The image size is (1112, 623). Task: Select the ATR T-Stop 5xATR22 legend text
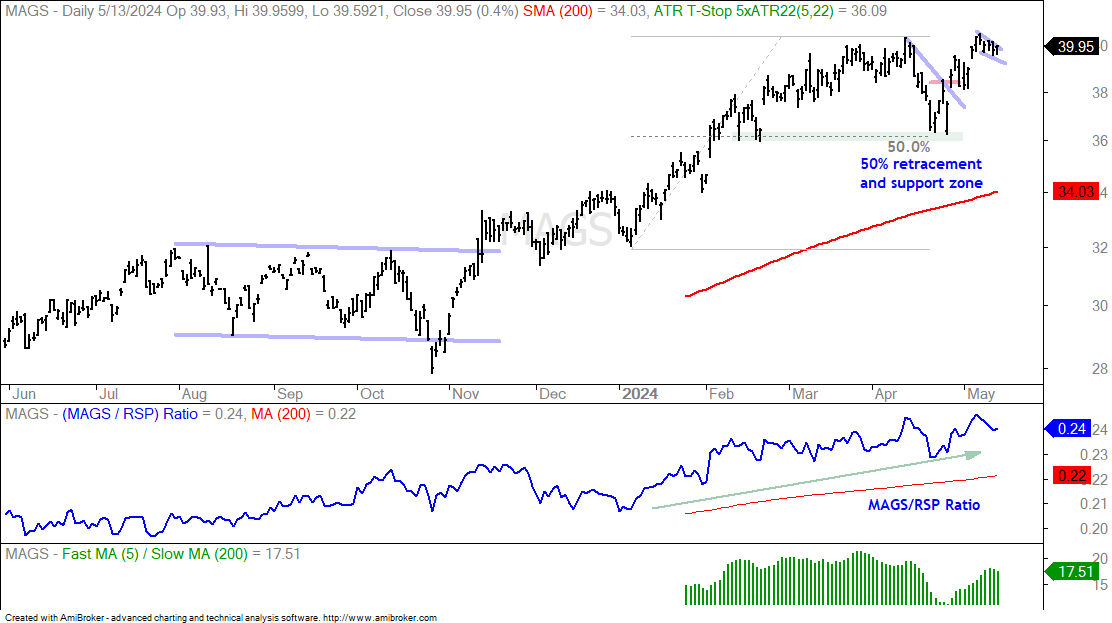click(743, 11)
